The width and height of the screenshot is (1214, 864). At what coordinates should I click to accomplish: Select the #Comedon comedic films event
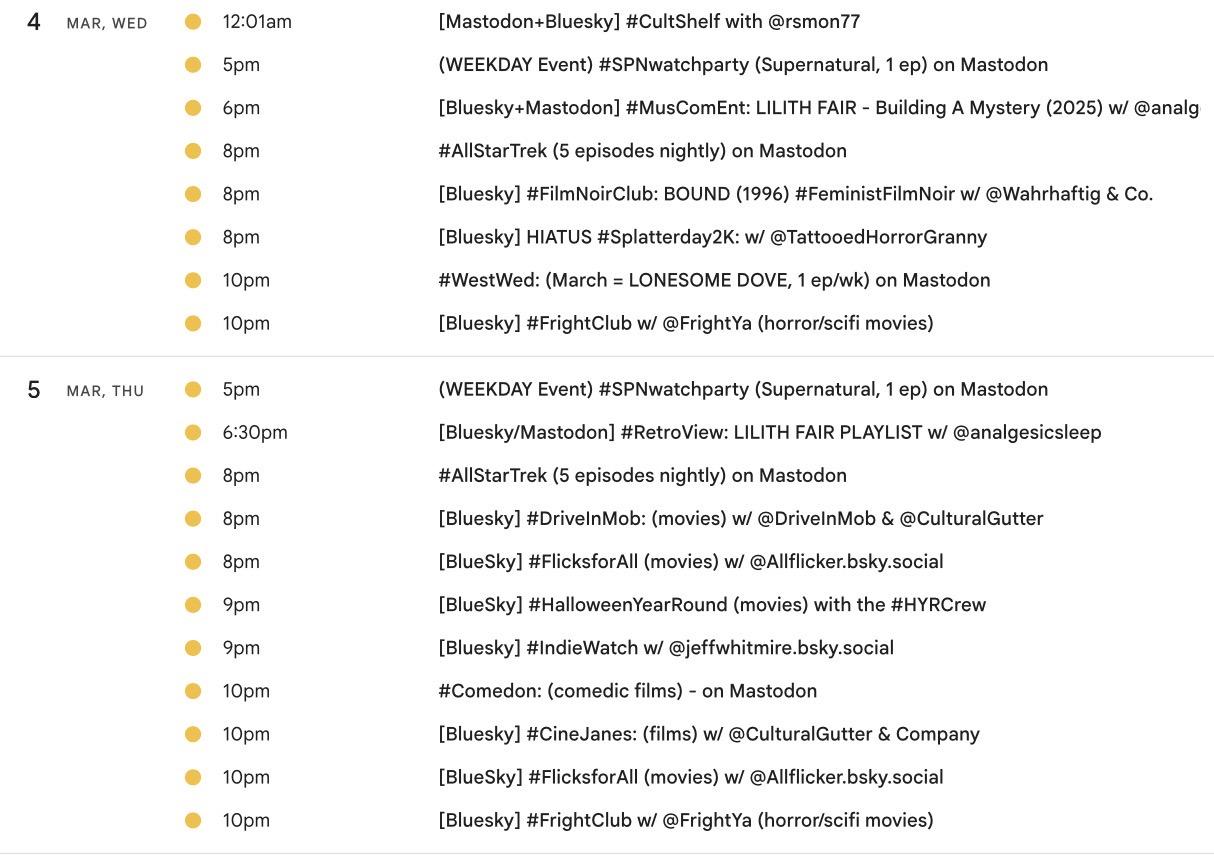point(627,691)
